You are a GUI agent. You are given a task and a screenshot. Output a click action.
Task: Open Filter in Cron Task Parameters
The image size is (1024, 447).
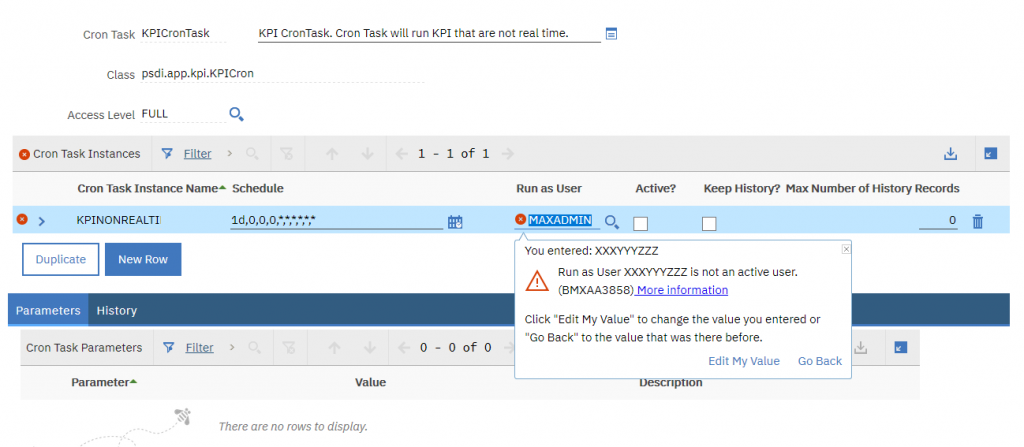[x=199, y=348]
